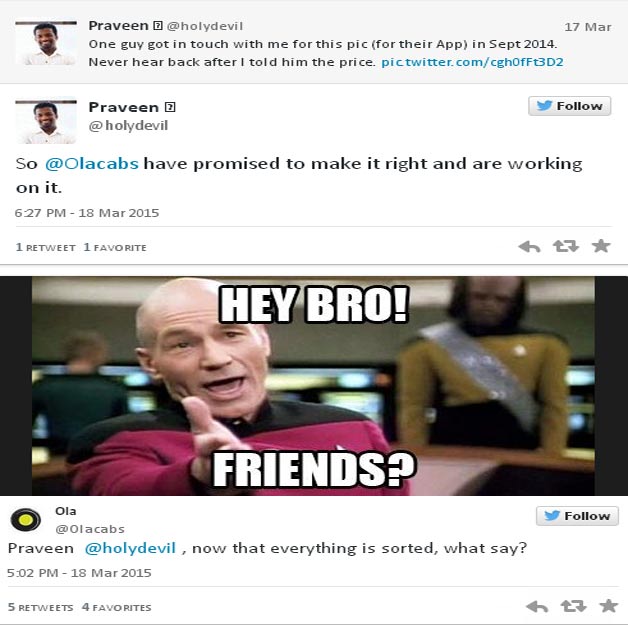Screen dimensions: 628x625
Task: Retweet Ola's "what say?" tweet
Action: pyautogui.click(x=573, y=606)
